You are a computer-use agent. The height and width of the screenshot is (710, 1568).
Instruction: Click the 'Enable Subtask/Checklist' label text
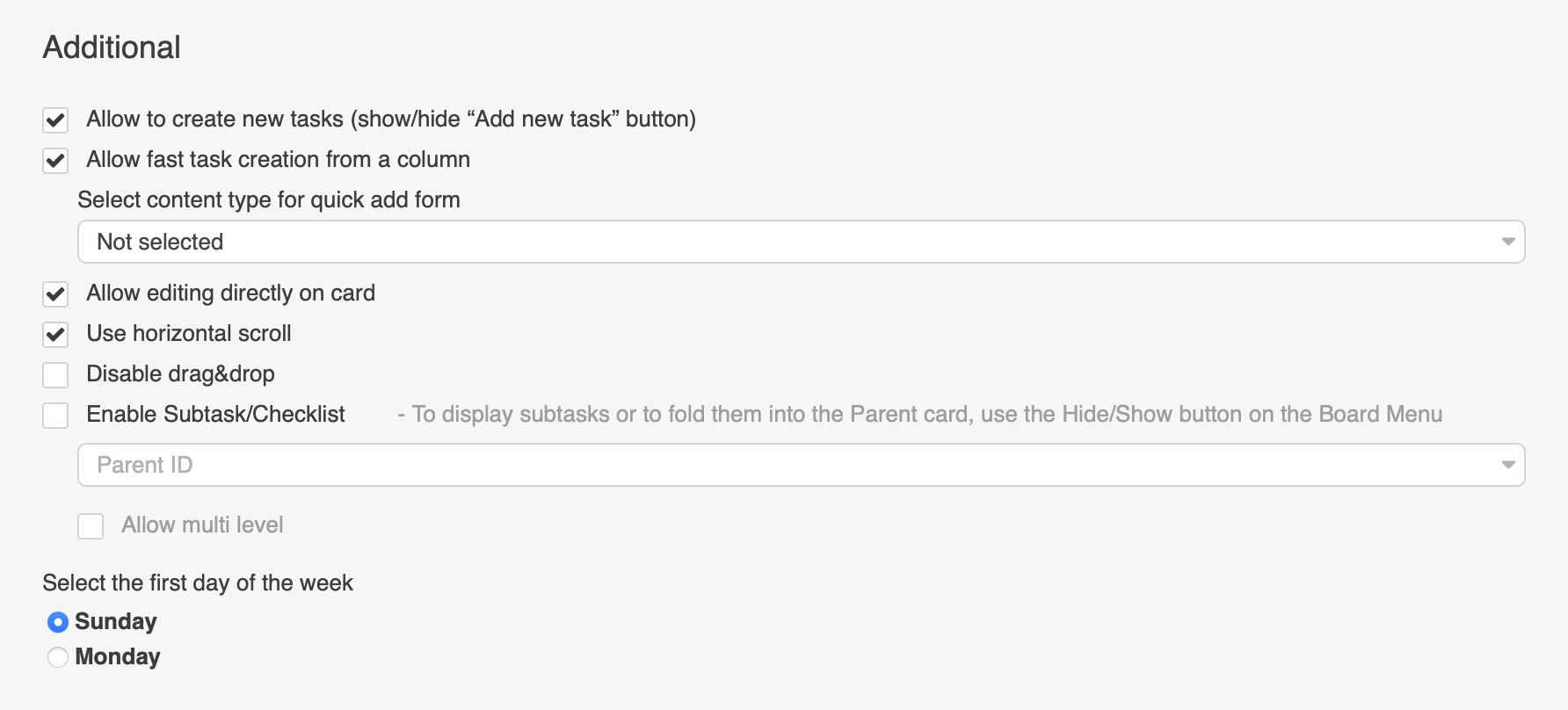215,415
